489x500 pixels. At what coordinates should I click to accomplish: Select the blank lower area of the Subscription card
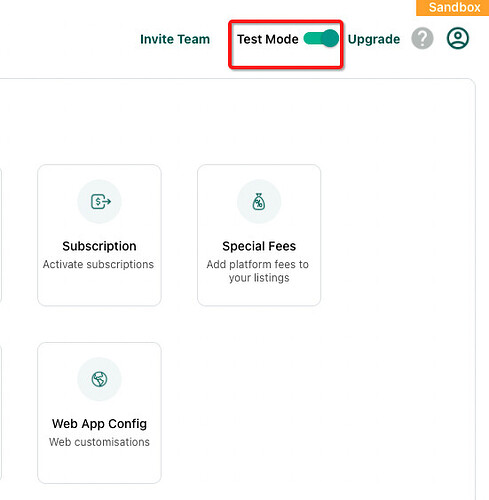(x=99, y=289)
